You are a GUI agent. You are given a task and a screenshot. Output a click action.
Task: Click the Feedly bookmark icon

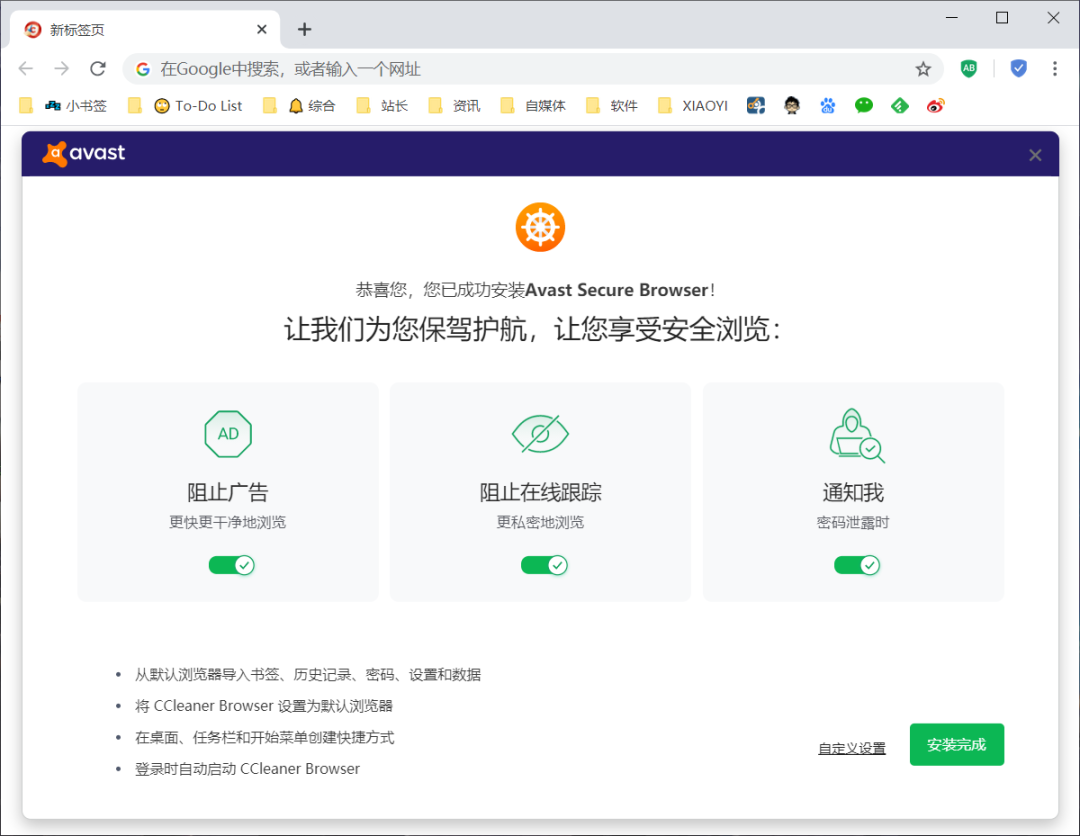tap(899, 105)
